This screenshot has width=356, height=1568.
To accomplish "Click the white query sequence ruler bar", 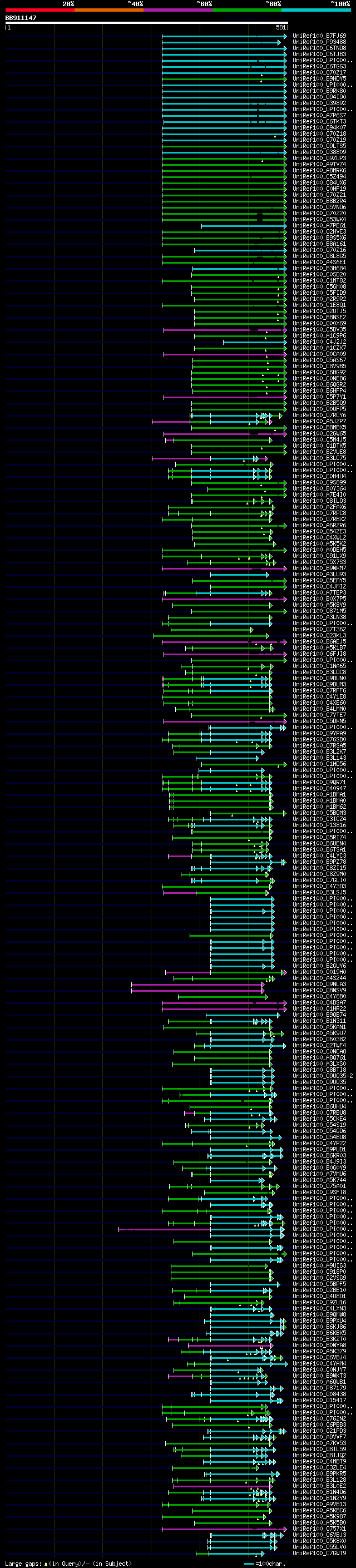I will [x=147, y=23].
